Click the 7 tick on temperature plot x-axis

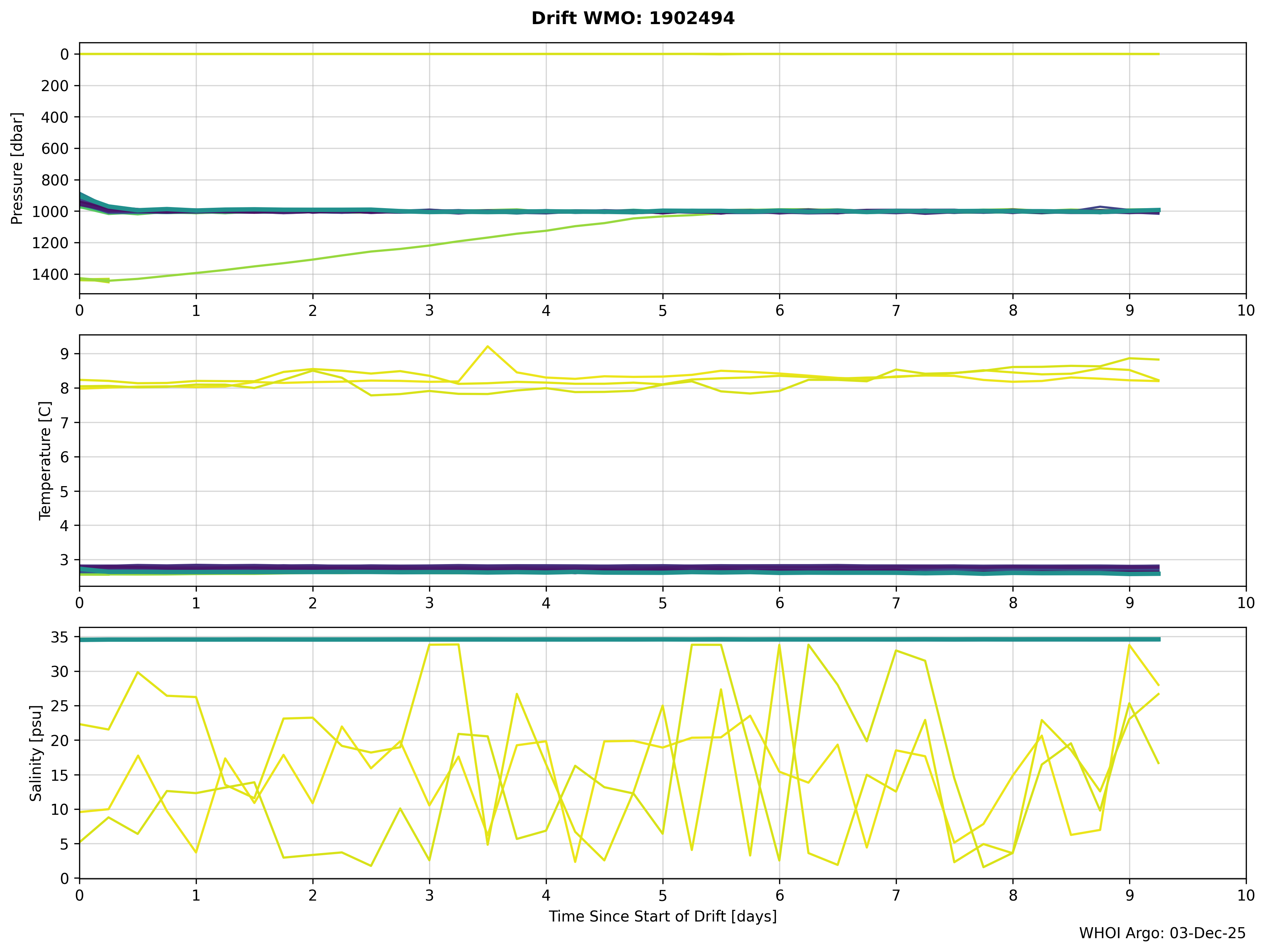pyautogui.click(x=896, y=603)
